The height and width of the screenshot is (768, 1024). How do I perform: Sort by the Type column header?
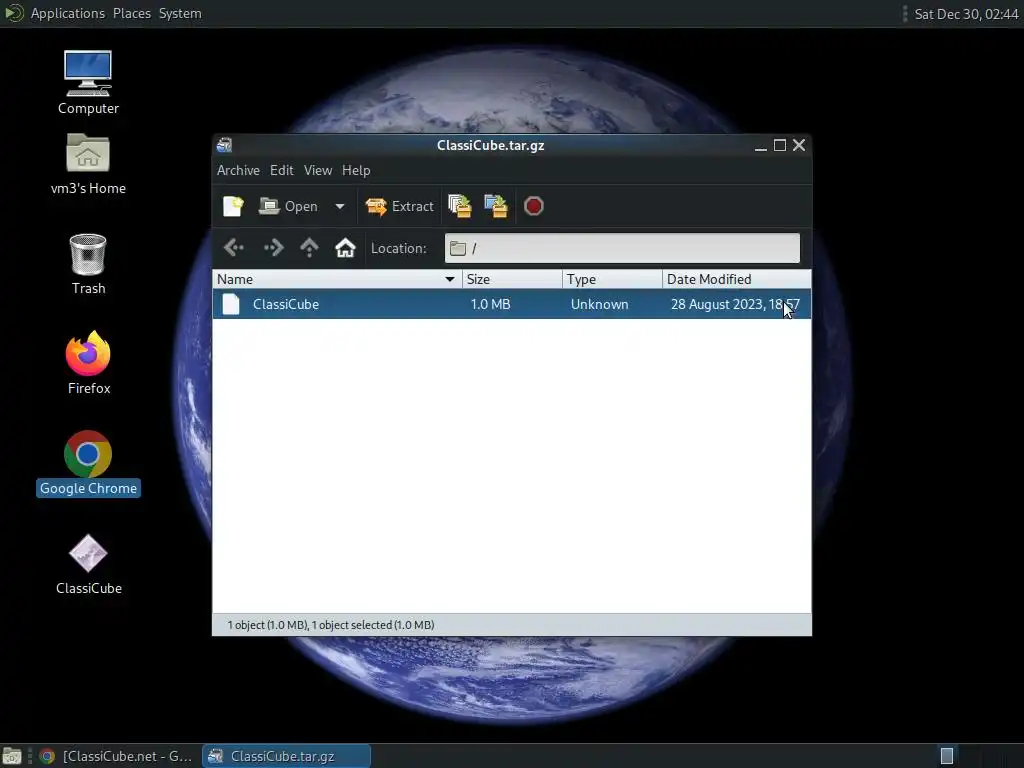[x=612, y=280]
